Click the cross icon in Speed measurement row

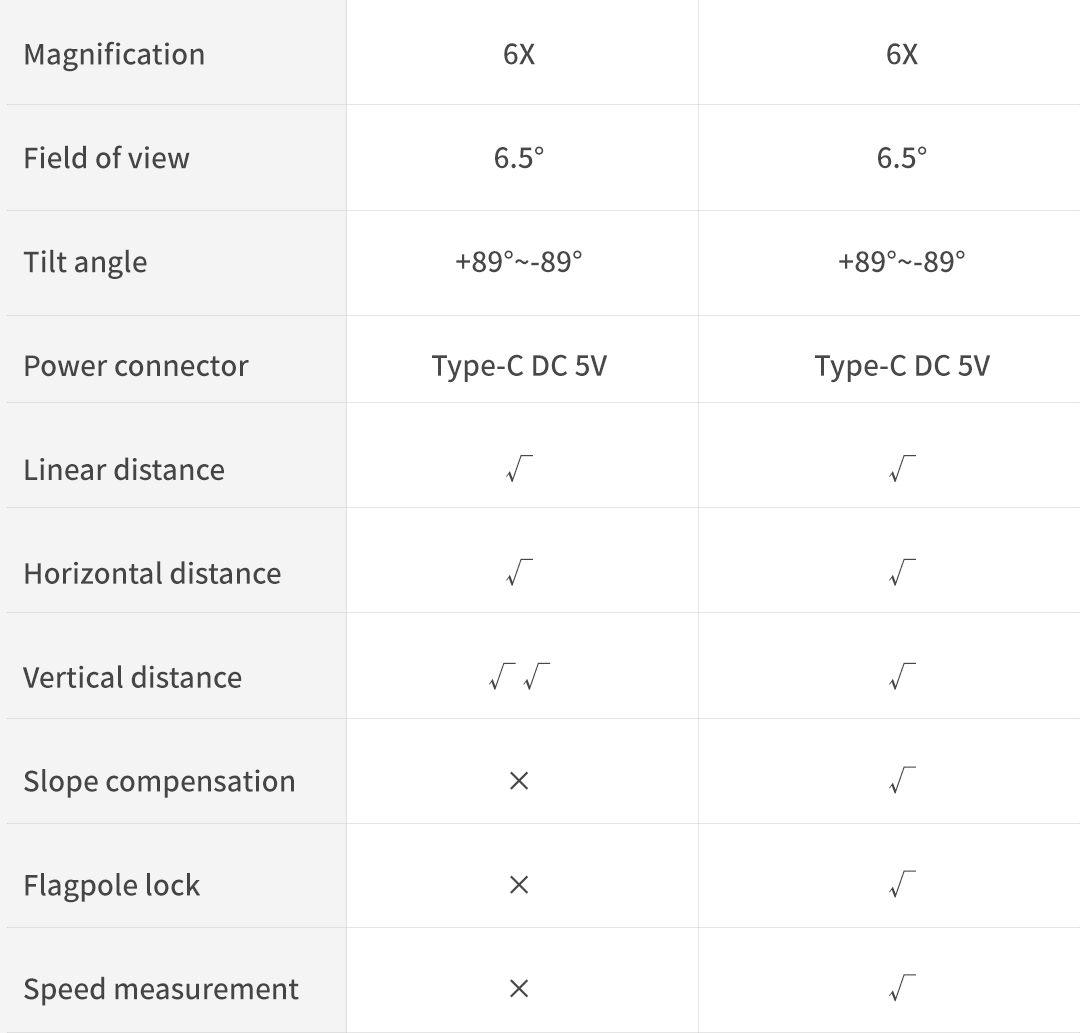tap(518, 989)
